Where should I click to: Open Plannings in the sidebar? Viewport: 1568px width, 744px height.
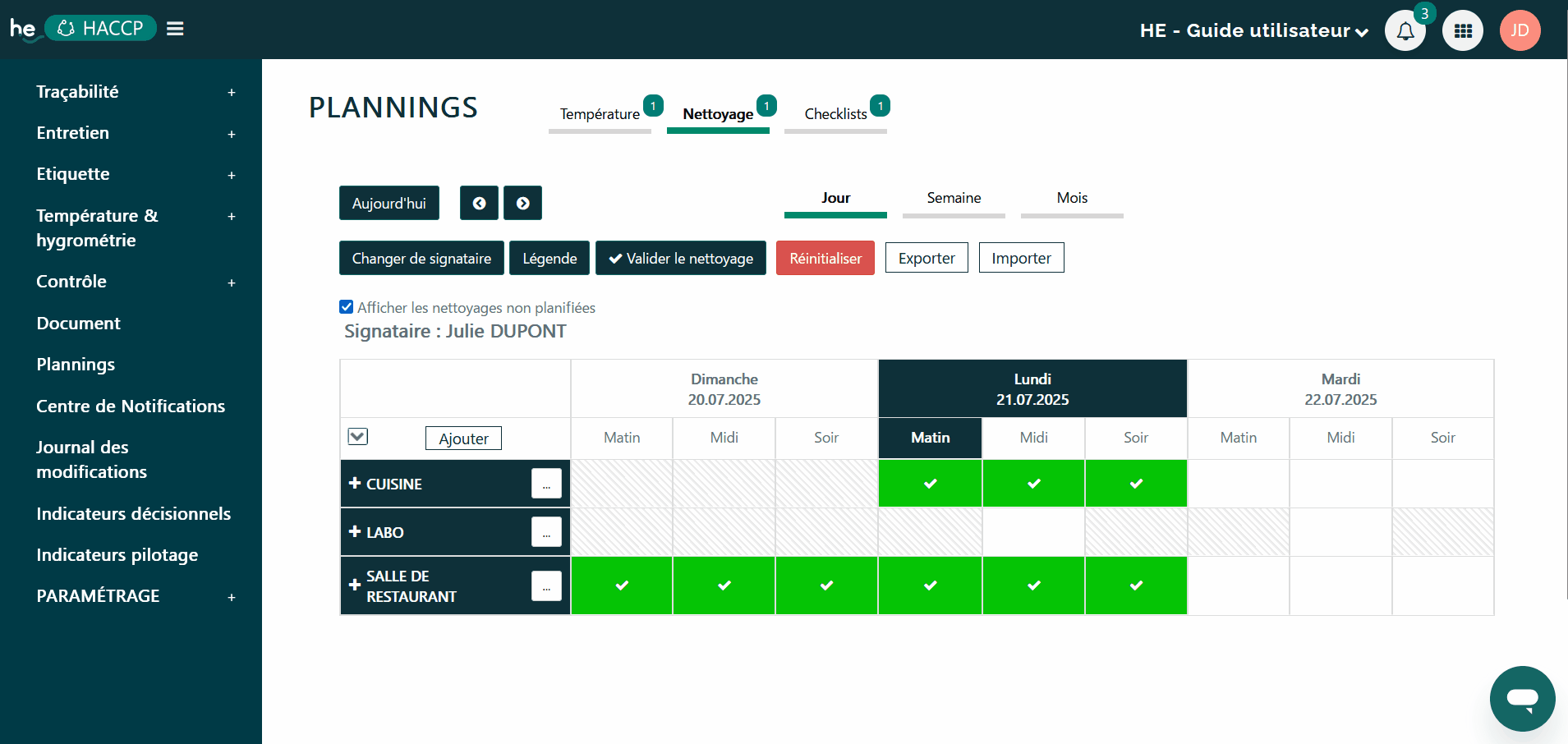[76, 365]
